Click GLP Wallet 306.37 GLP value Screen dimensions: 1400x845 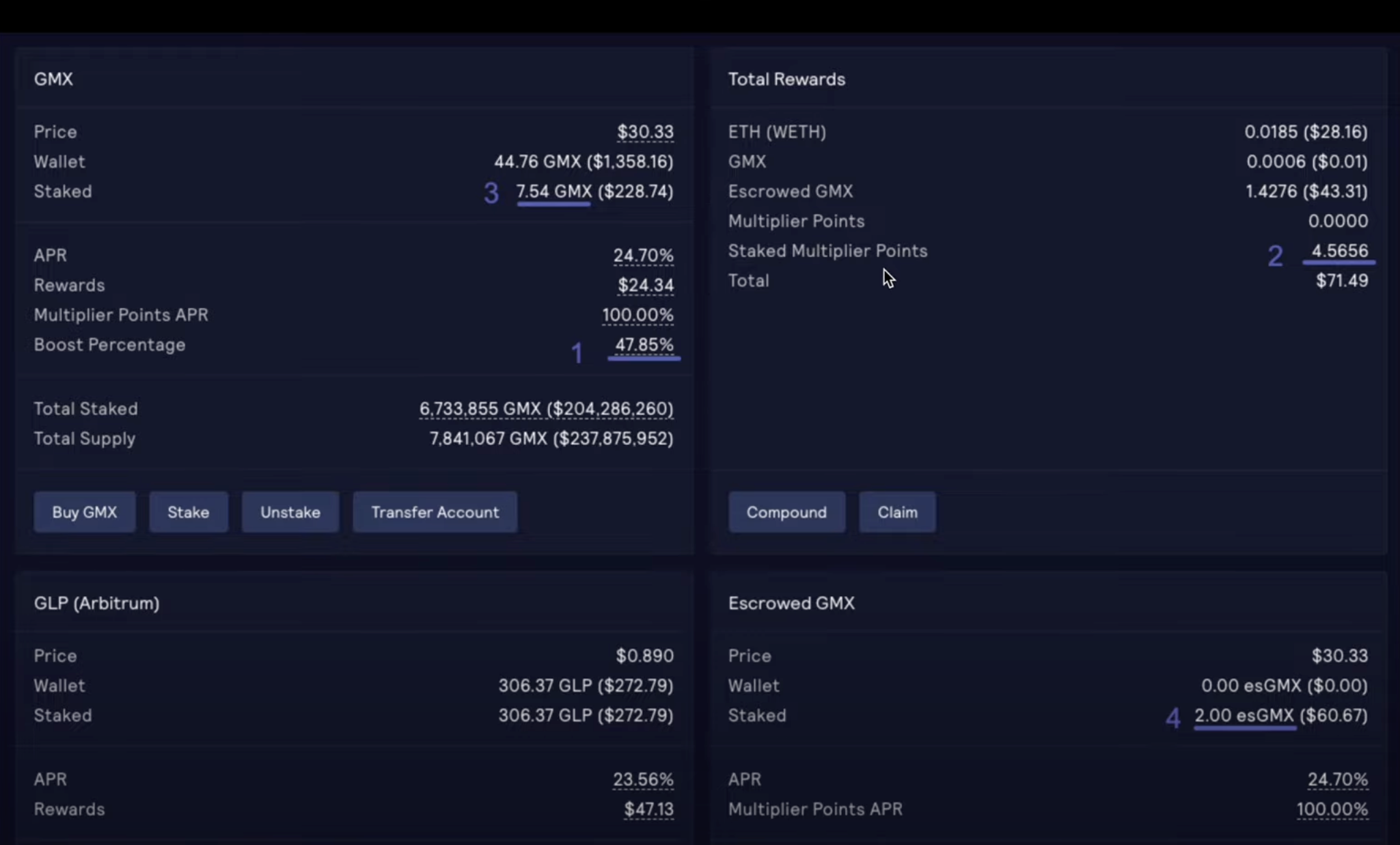pos(586,686)
